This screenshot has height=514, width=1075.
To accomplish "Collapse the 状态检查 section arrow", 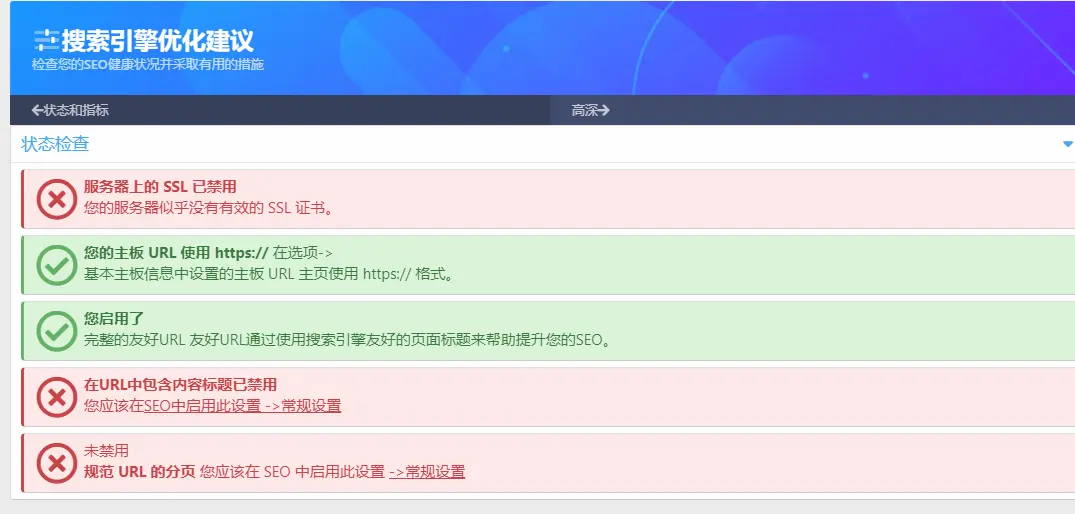I will tap(1067, 144).
